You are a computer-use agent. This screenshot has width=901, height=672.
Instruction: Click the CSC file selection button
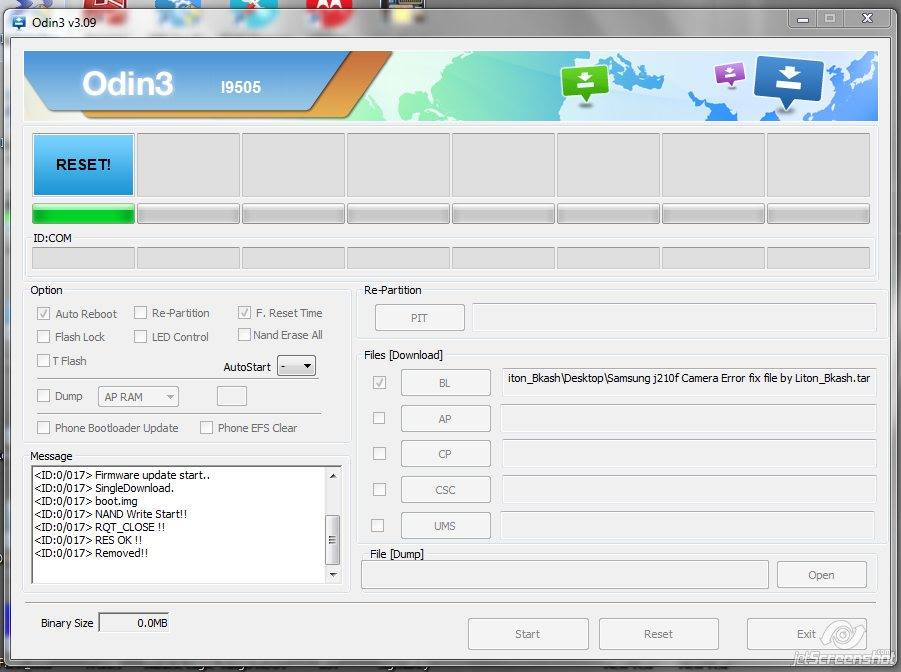[445, 489]
